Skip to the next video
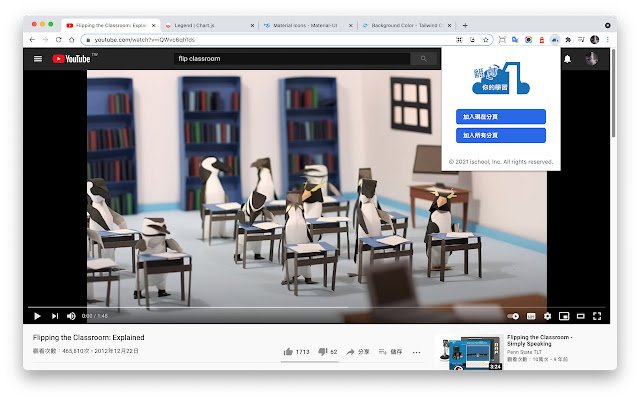 [55, 316]
